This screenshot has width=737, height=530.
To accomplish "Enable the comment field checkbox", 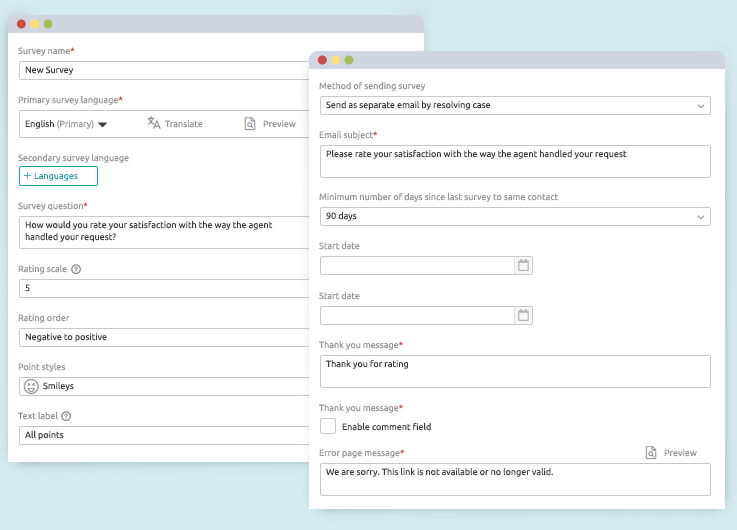I will (328, 426).
